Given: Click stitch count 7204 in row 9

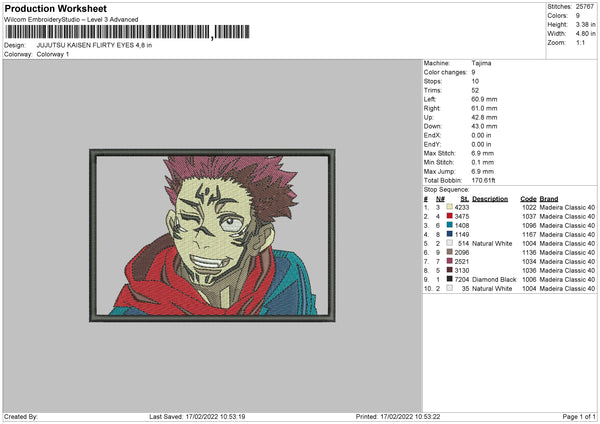Looking at the screenshot, I should 462,280.
